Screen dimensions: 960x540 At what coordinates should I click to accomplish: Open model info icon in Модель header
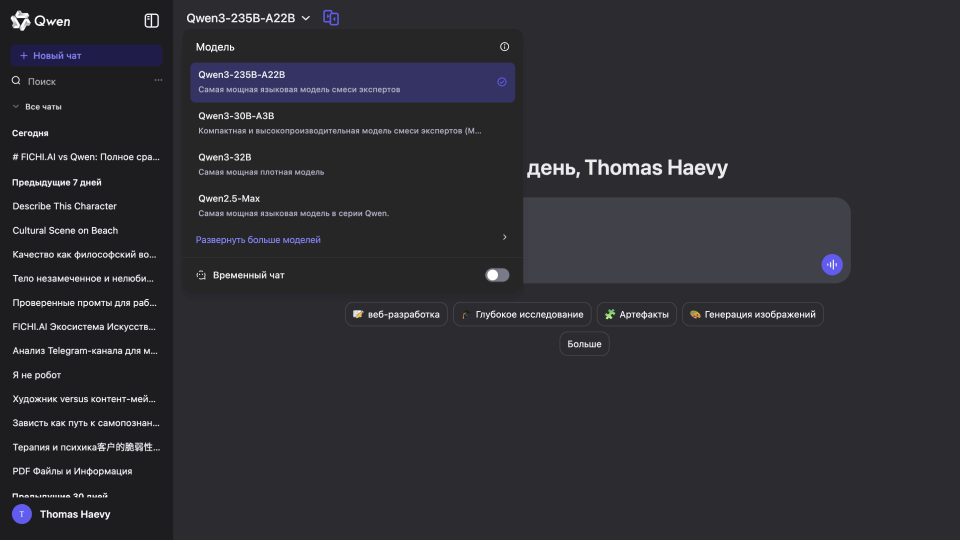point(504,47)
